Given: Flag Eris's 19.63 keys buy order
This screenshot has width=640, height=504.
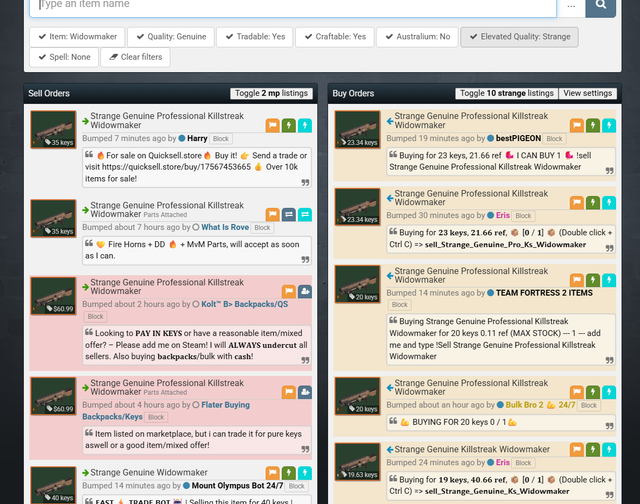Looking at the screenshot, I should click(577, 450).
